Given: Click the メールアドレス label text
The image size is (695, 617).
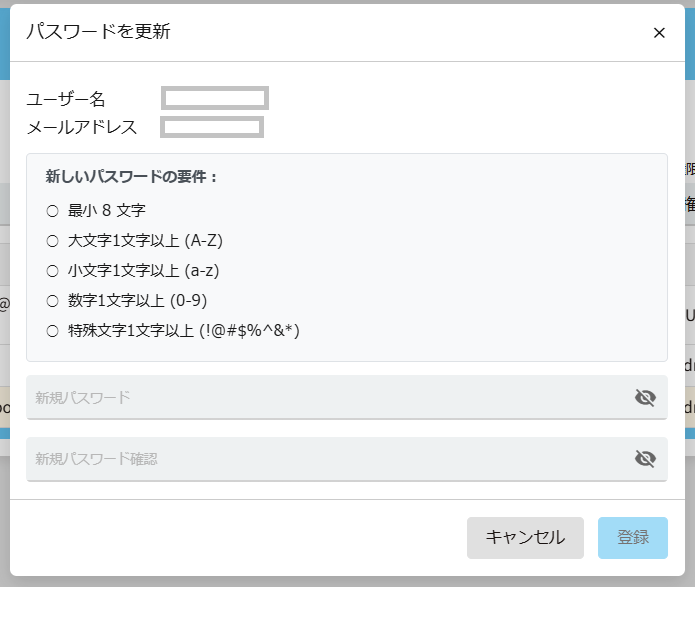Looking at the screenshot, I should 82,127.
